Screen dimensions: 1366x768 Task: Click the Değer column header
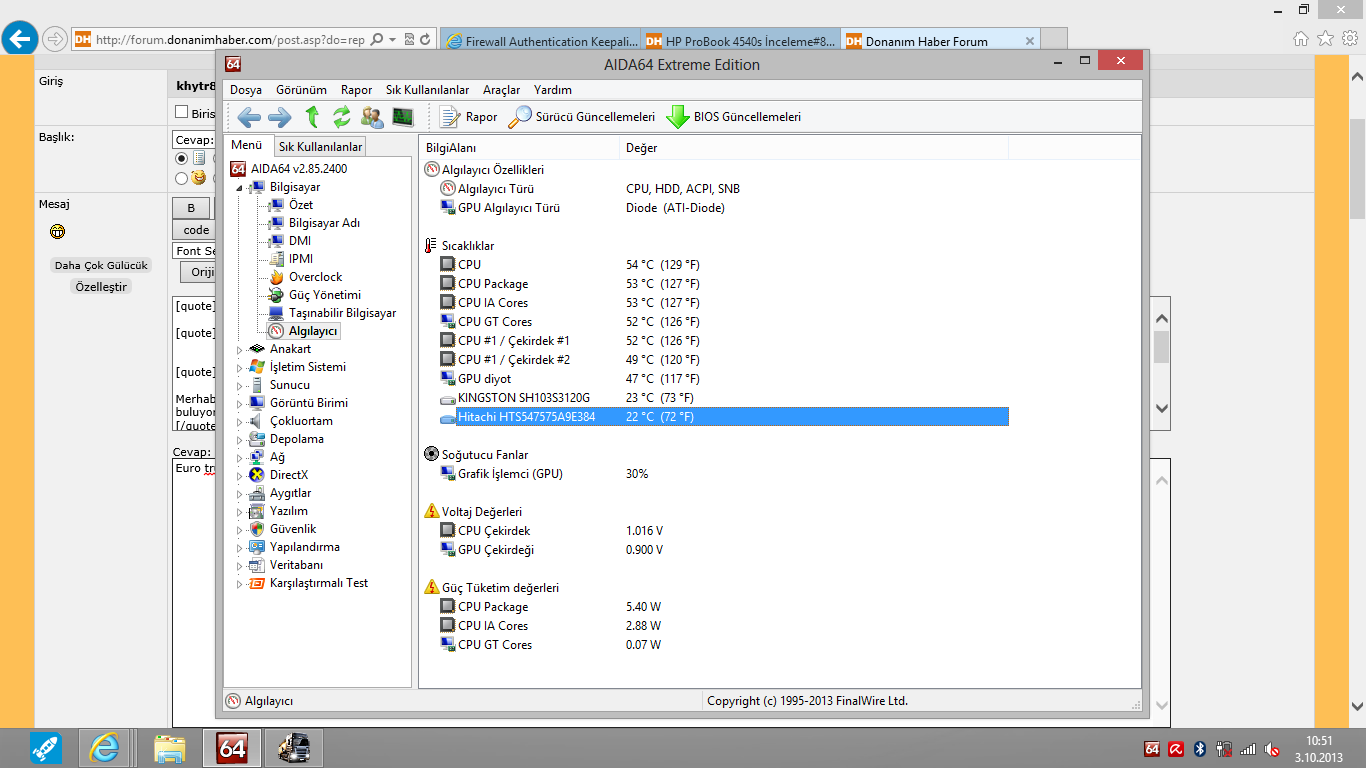click(813, 148)
